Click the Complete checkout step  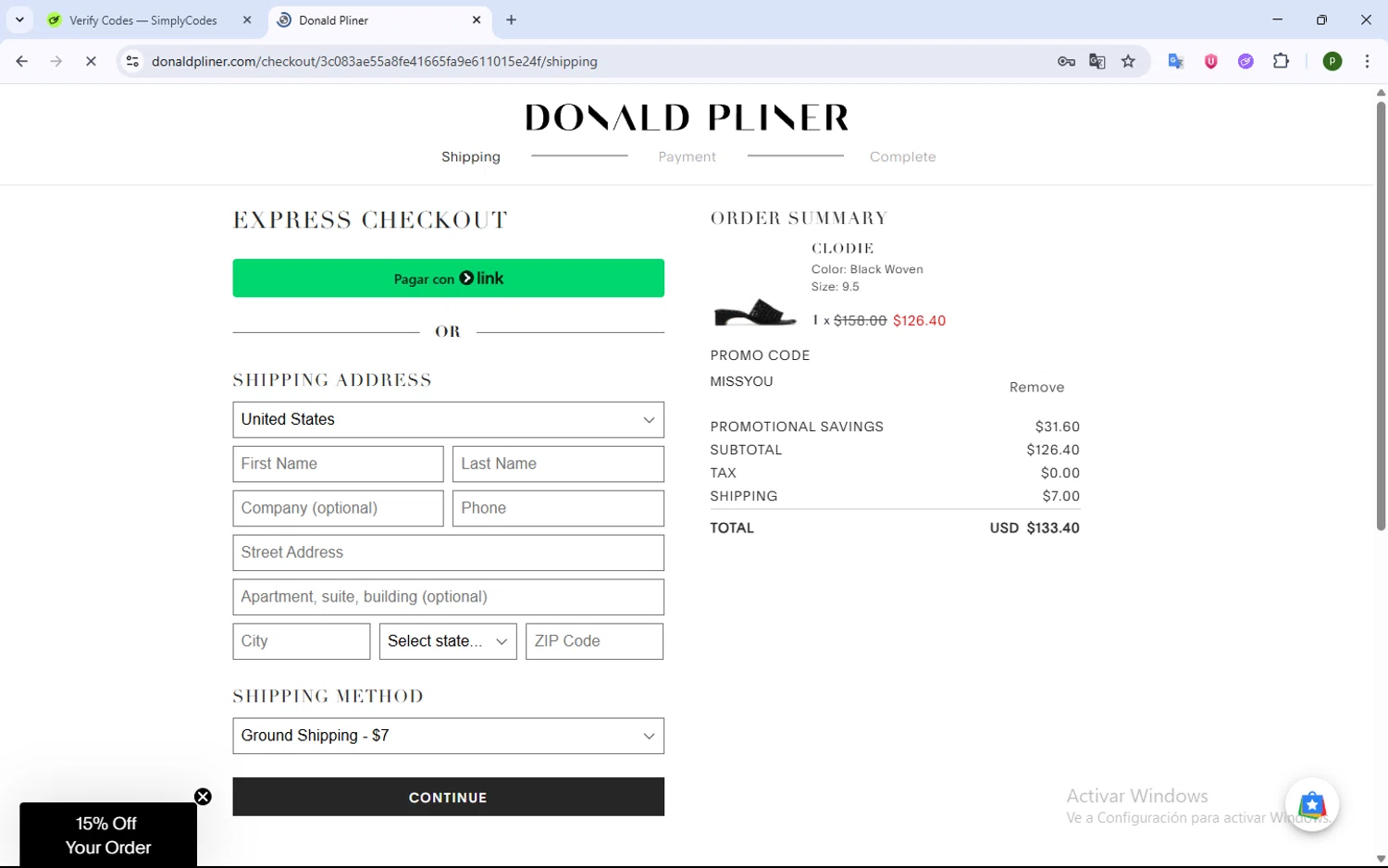click(x=902, y=156)
